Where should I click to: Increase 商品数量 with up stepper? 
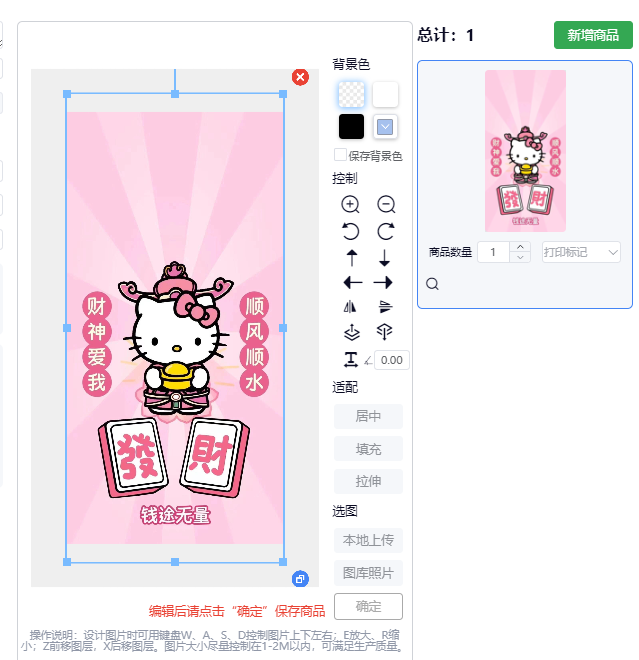point(520,247)
